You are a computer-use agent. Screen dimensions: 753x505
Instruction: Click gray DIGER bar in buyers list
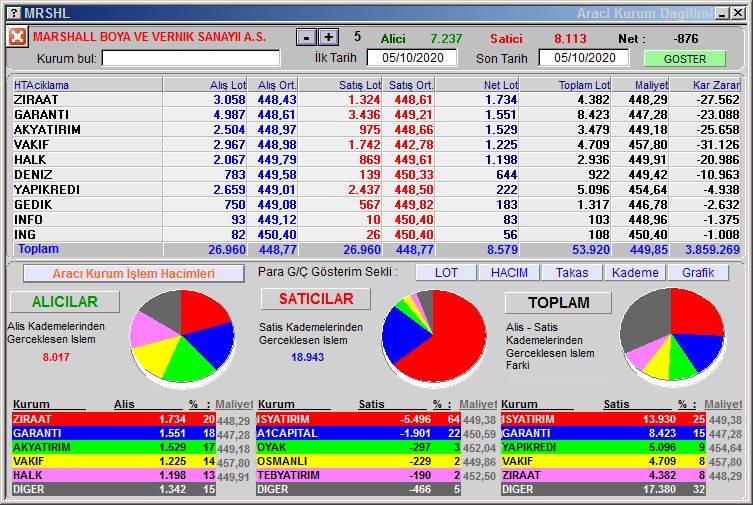coord(114,489)
